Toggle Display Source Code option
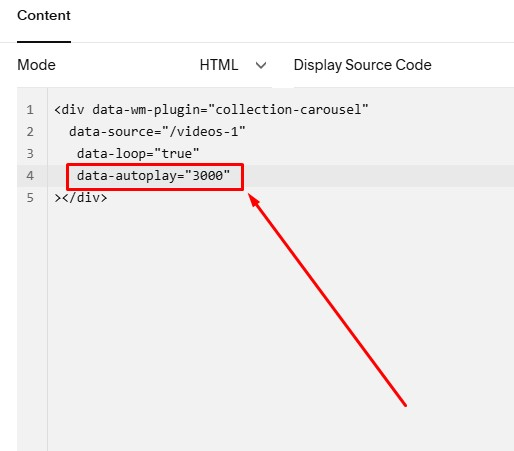514x451 pixels. (x=362, y=65)
